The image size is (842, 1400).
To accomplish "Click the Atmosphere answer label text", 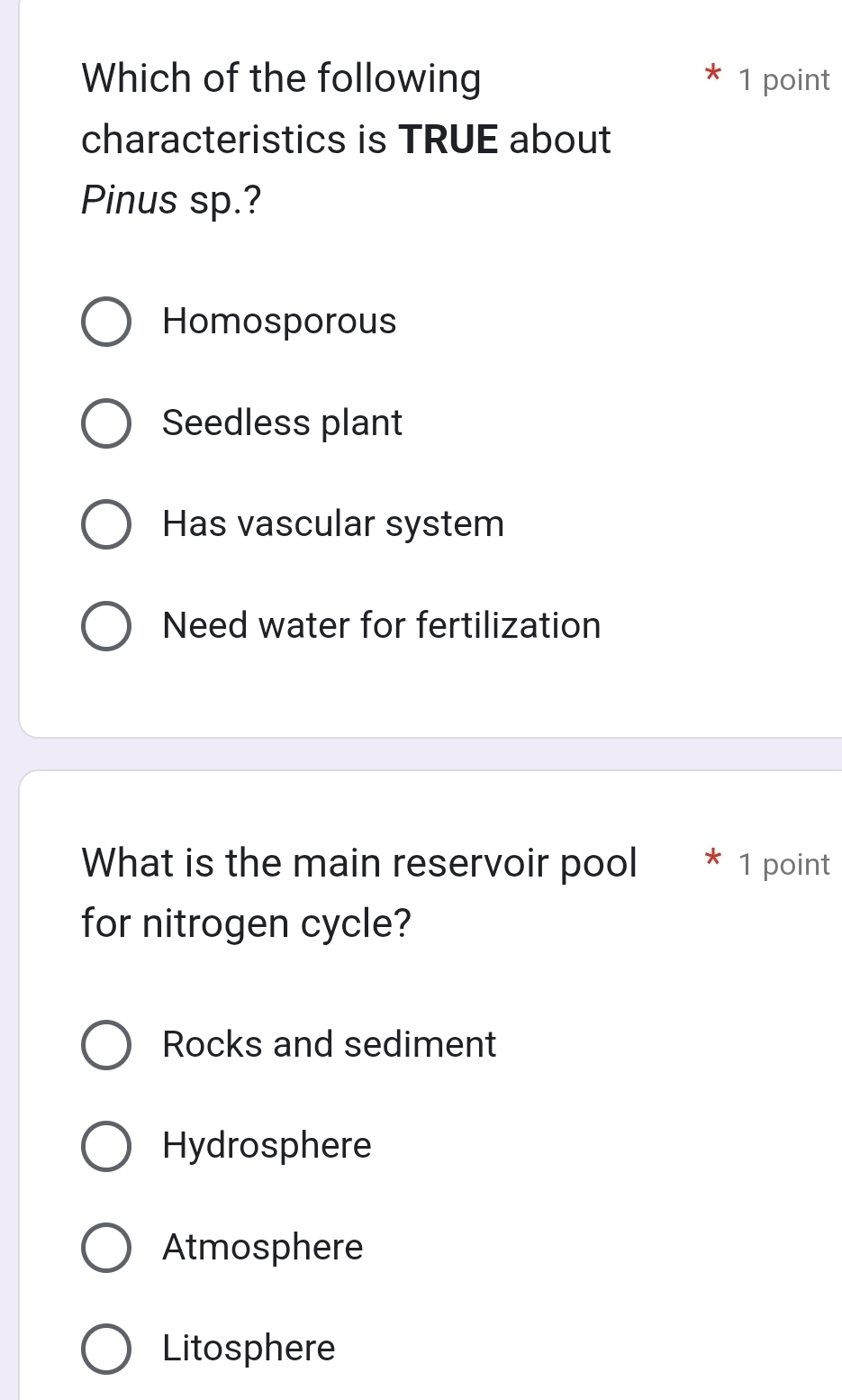I will [x=261, y=1248].
